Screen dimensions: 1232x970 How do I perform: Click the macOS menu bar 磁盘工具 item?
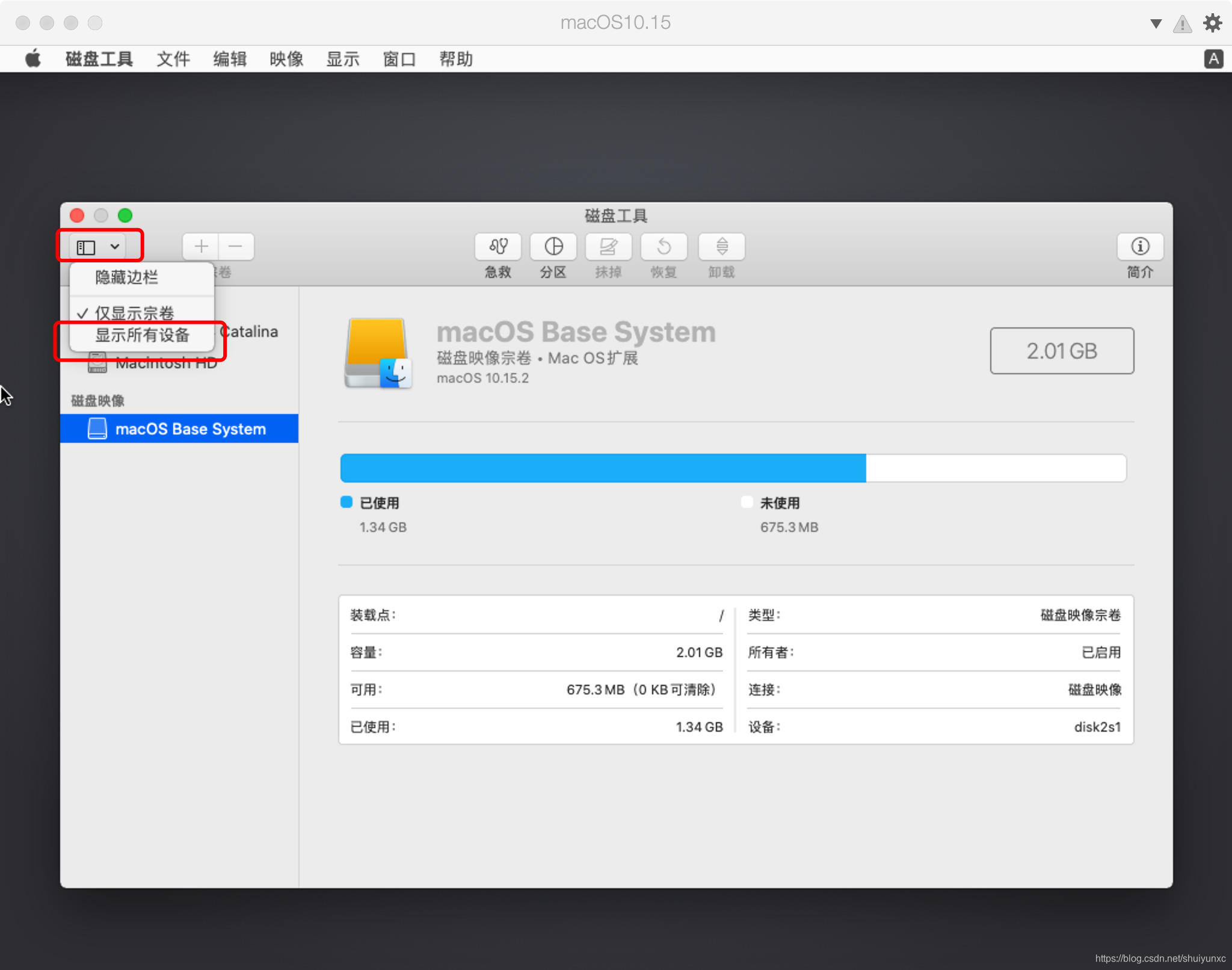pos(101,58)
